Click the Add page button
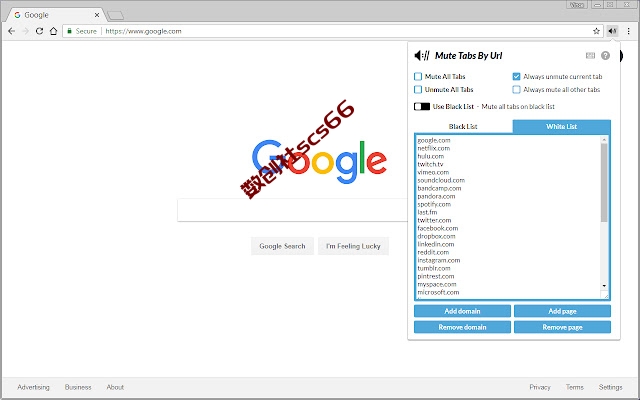The image size is (640, 400). click(562, 311)
